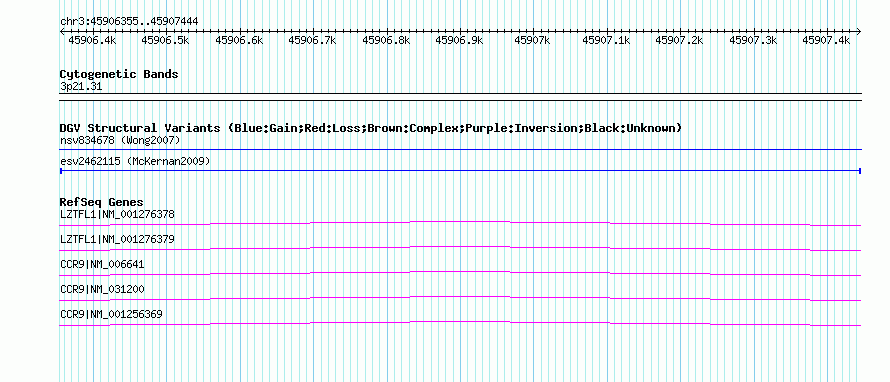The width and height of the screenshot is (890, 382).
Task: Click magenta feature line under LZTFL1|NM_001276378
Action: pyautogui.click(x=460, y=223)
